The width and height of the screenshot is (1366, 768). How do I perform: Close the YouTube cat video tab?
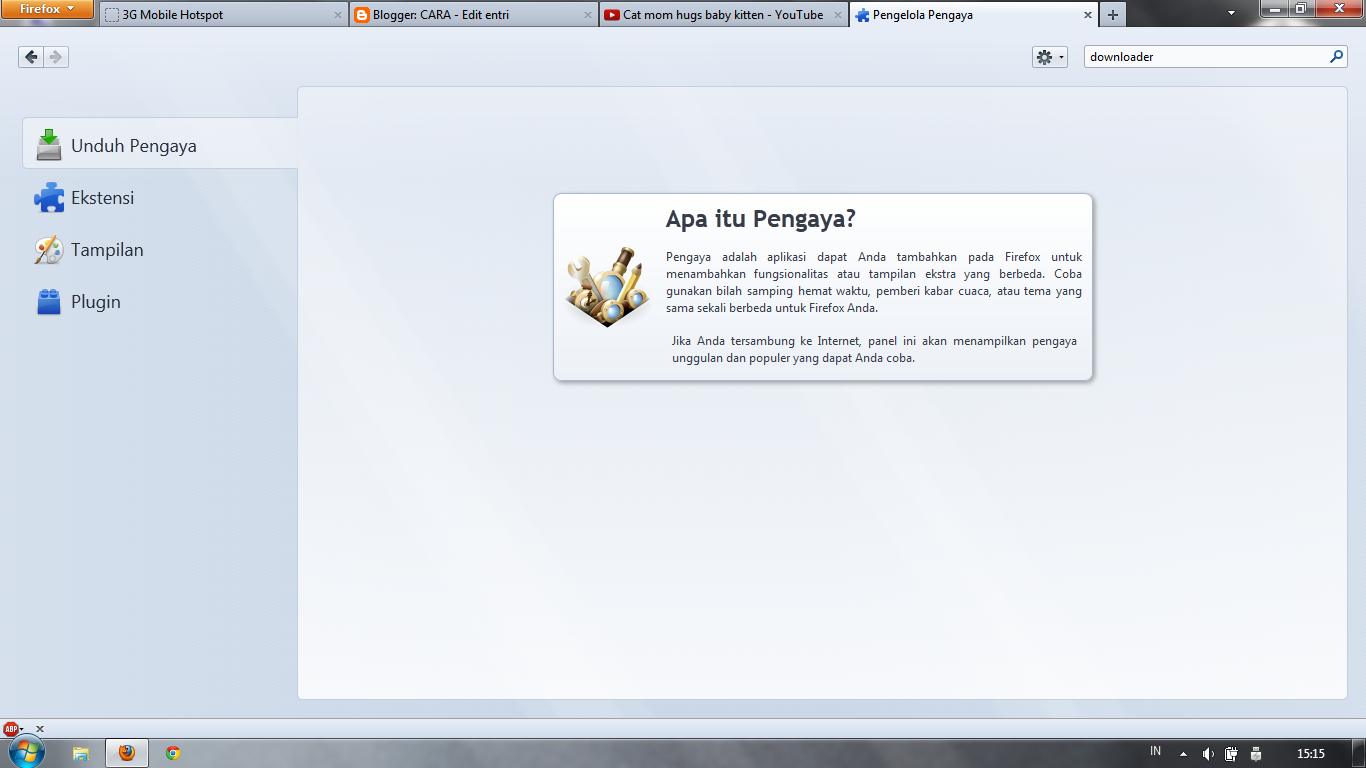(838, 15)
